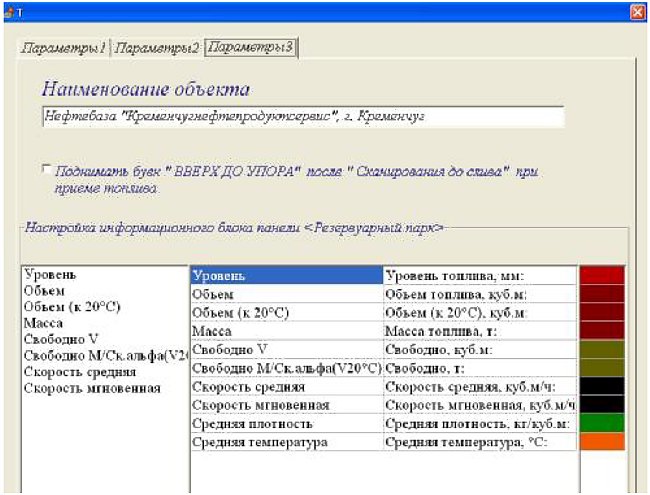The image size is (650, 495).
Task: Click the black swatch for Скорость средняя
Action: click(x=602, y=386)
